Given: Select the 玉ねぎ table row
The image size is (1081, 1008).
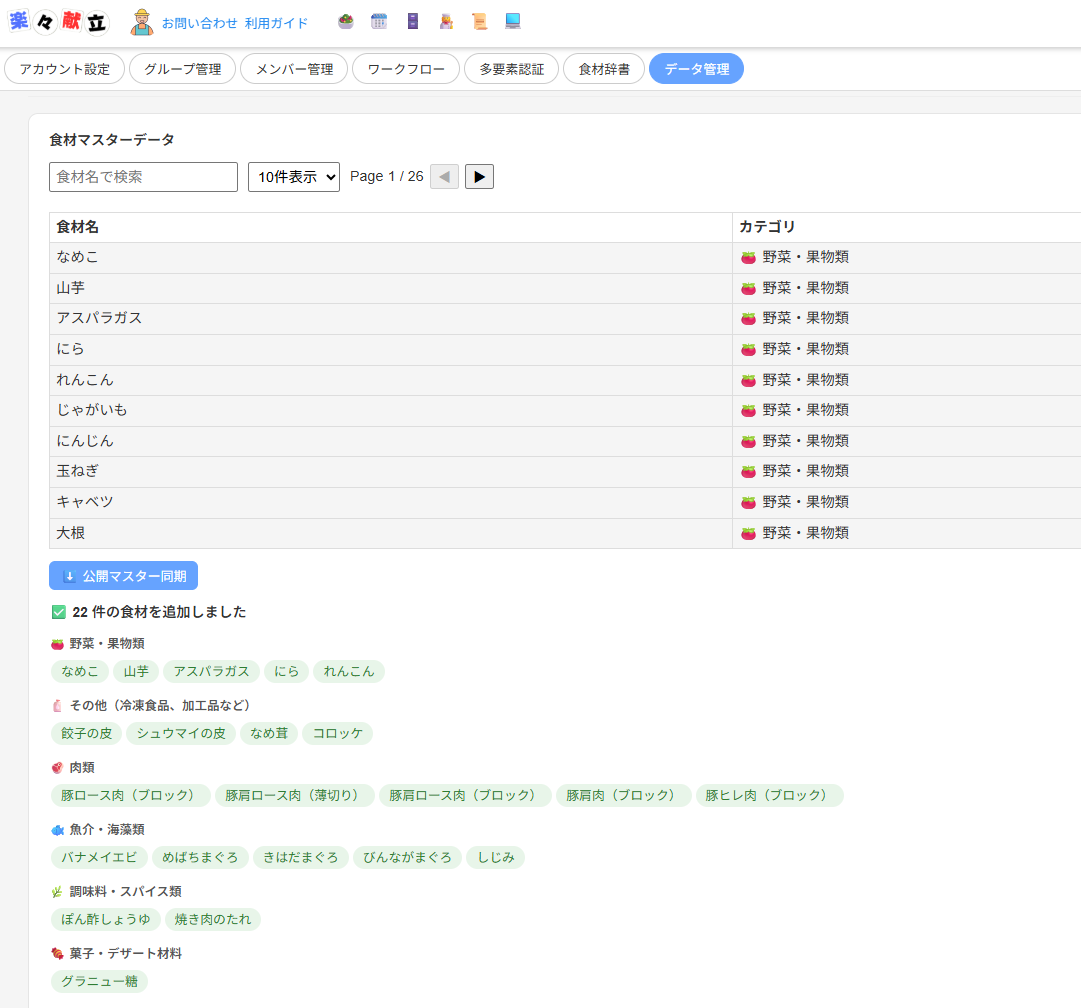Looking at the screenshot, I should pos(565,472).
